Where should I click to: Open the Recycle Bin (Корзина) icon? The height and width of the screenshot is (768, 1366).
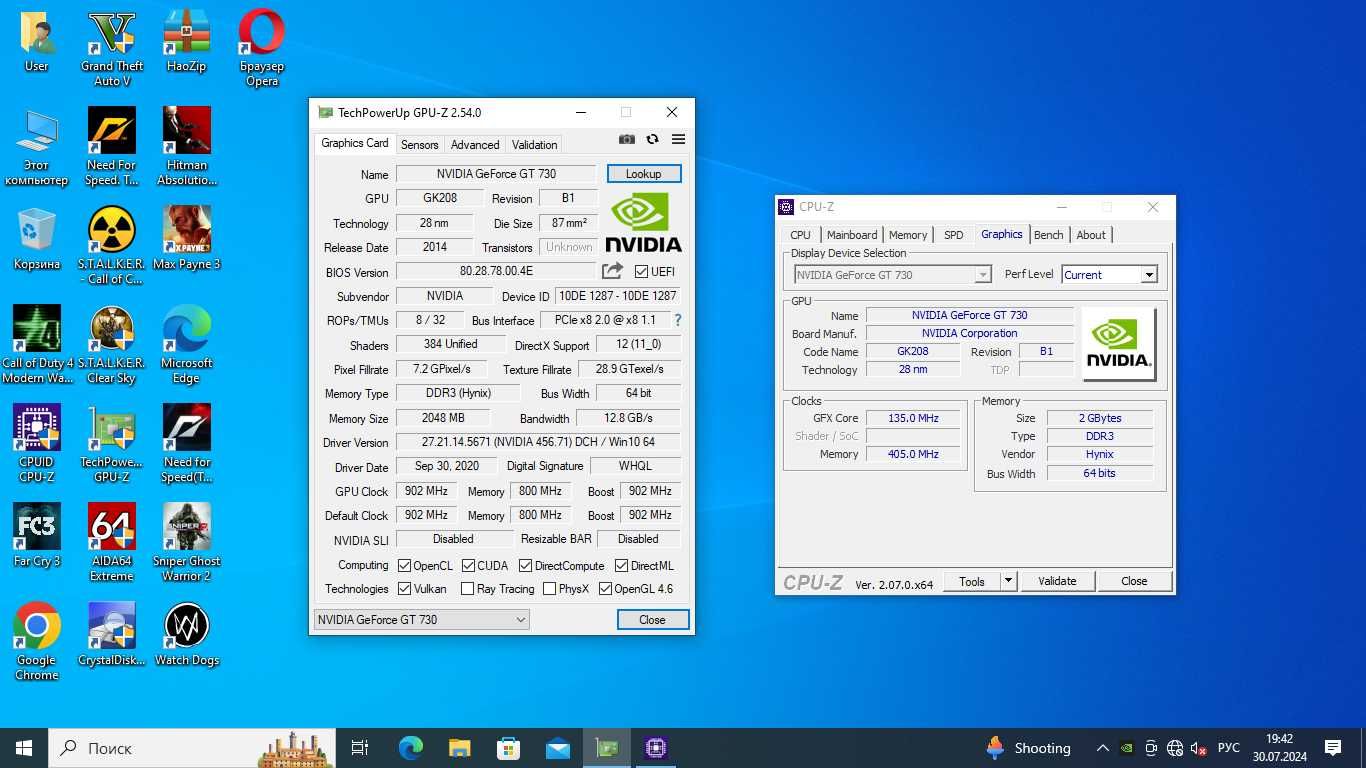tap(37, 239)
